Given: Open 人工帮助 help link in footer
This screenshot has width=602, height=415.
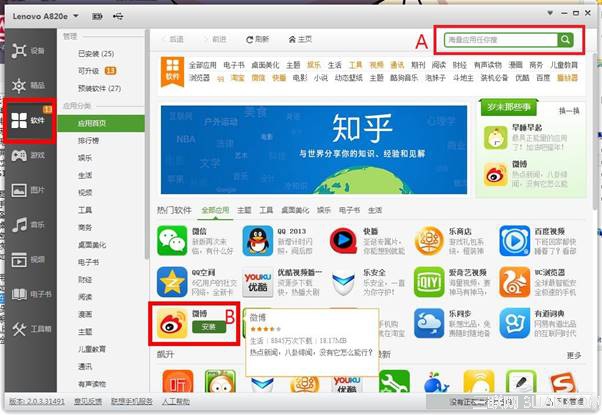Looking at the screenshot, I should coord(176,402).
